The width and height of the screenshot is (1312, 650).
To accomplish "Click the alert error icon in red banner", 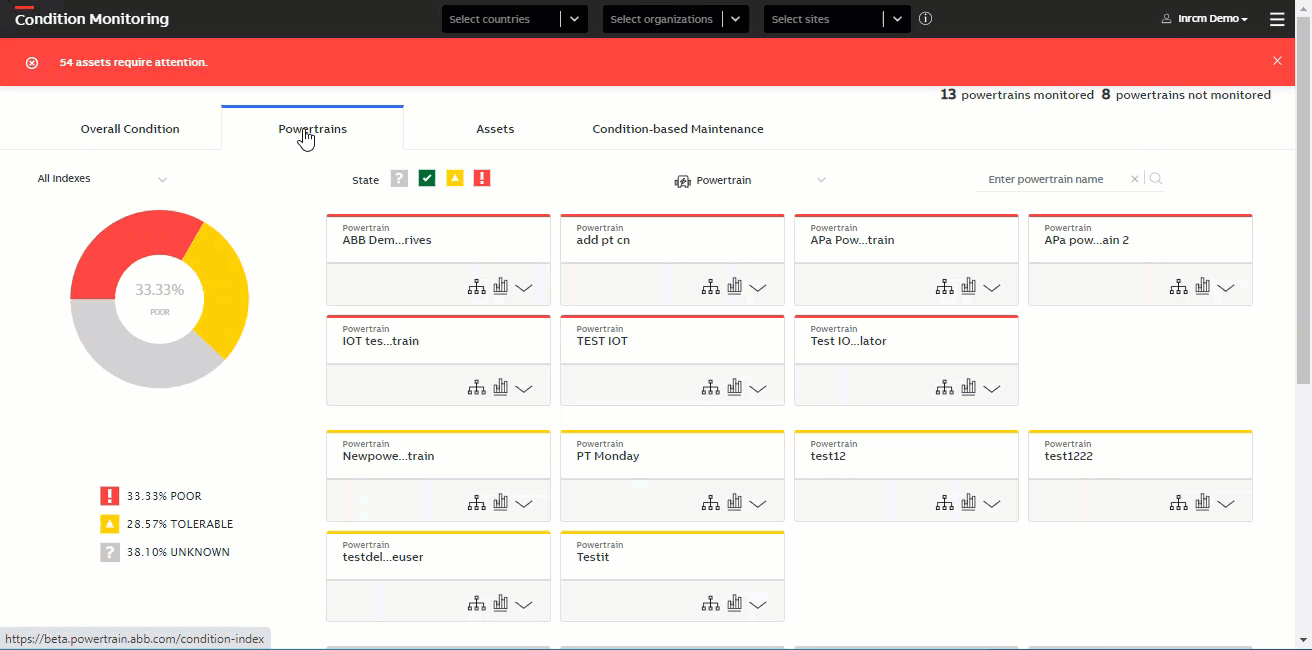I will click(x=32, y=62).
